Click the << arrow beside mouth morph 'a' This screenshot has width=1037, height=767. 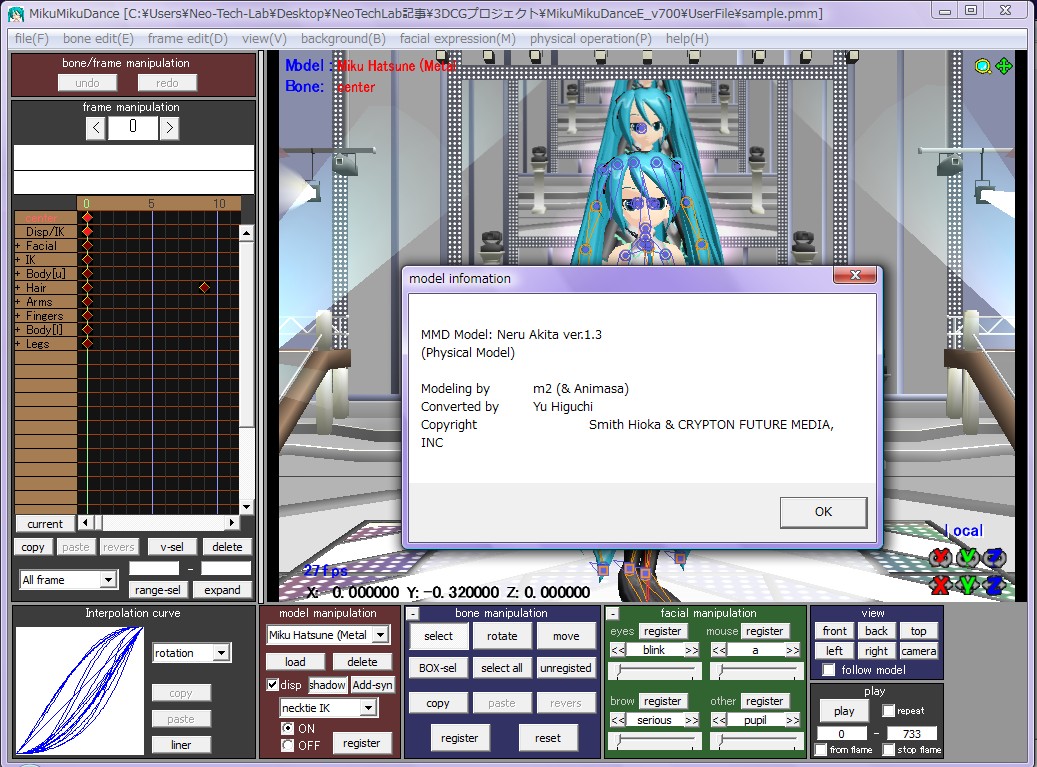pos(719,650)
